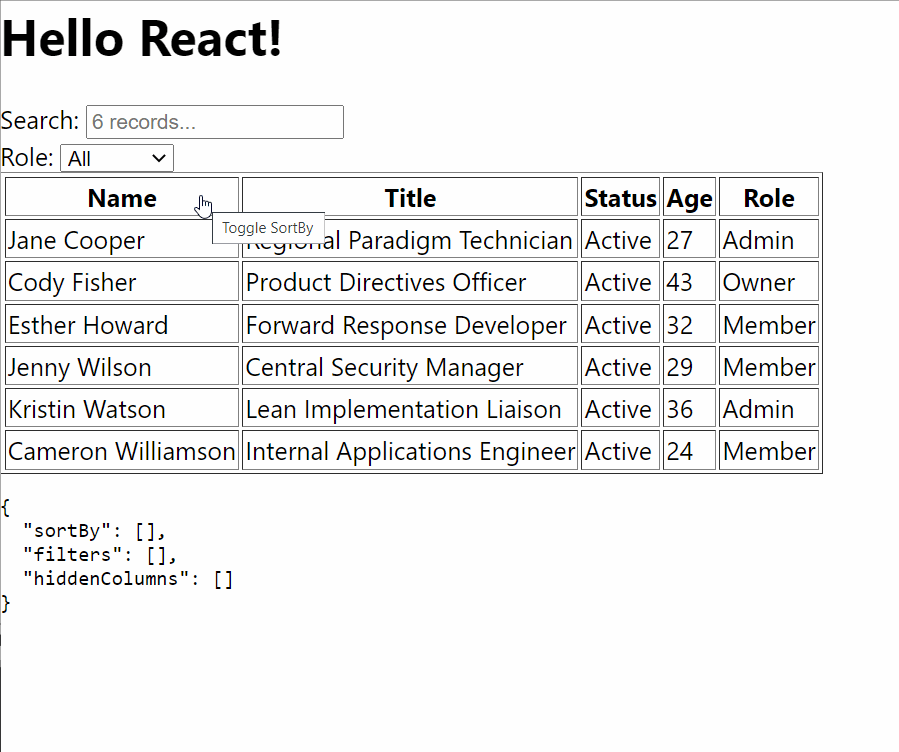Sort the table by Title column

click(410, 197)
